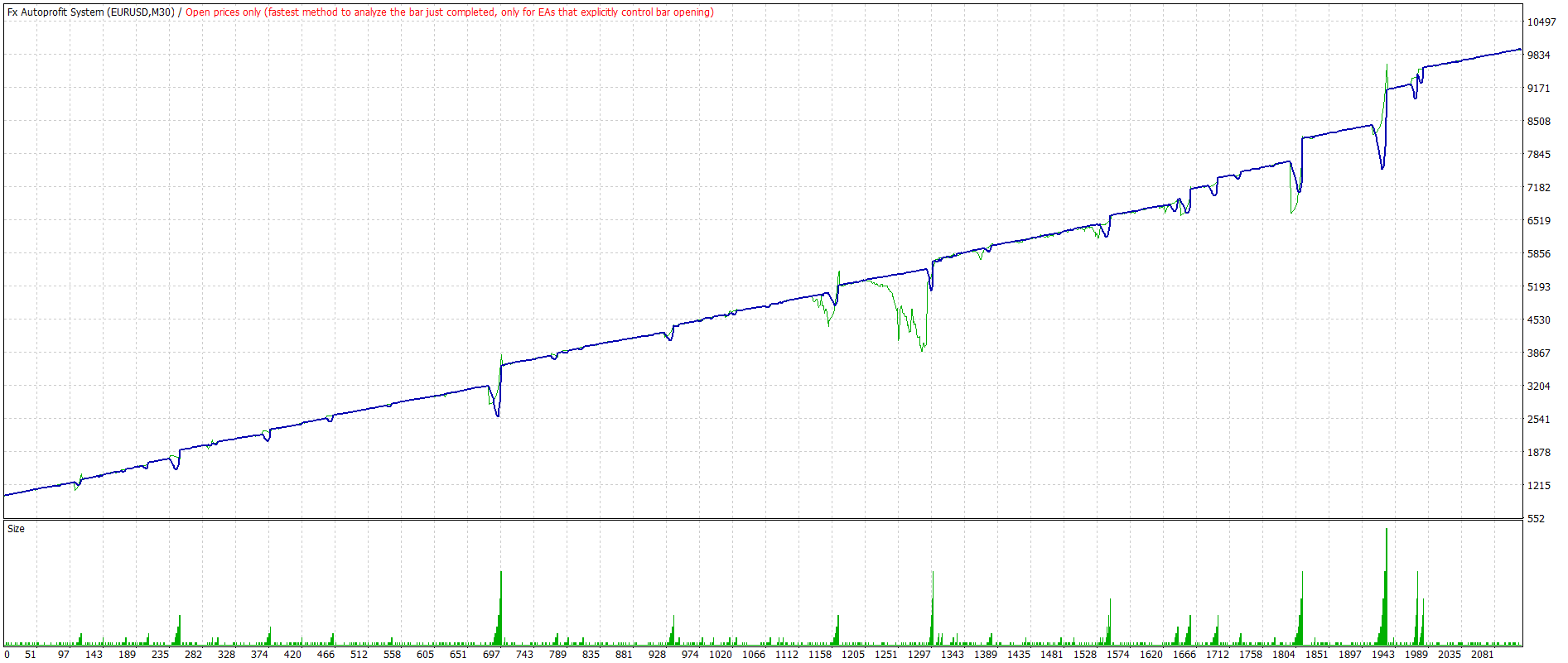
Task: Click y-axis value 9171
Action: 1539,89
